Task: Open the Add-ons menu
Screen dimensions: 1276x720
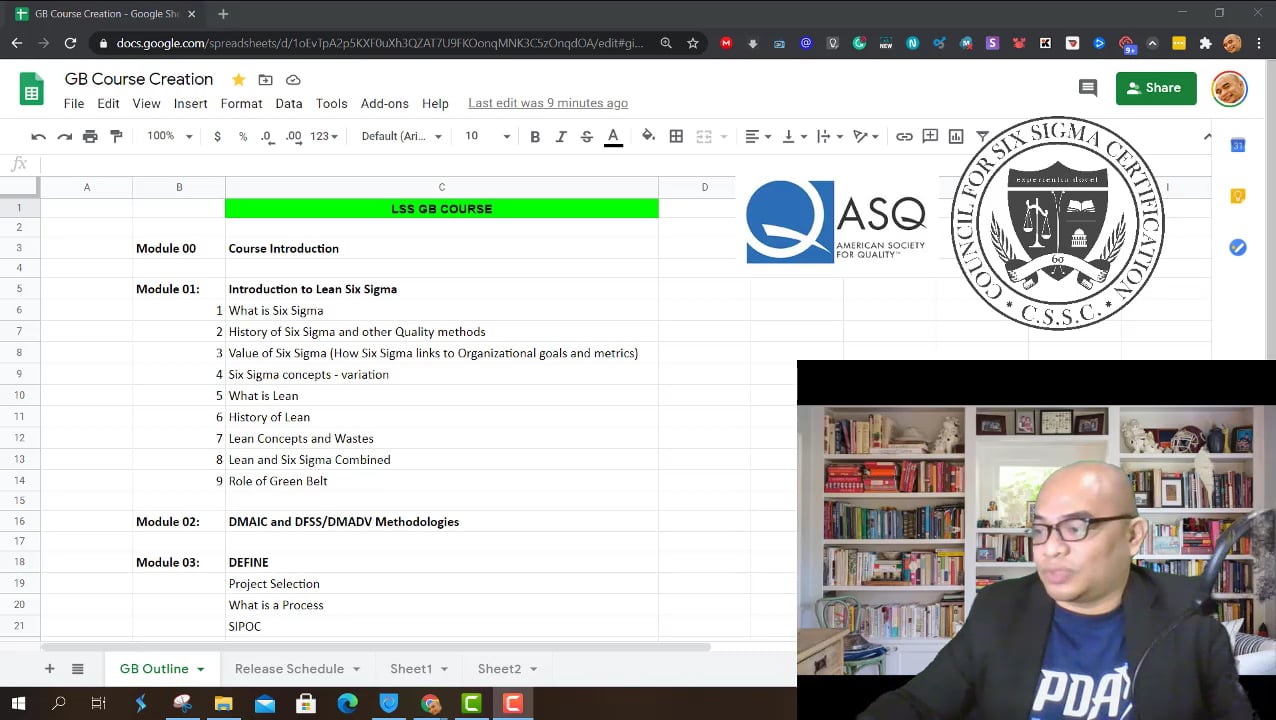Action: click(385, 103)
